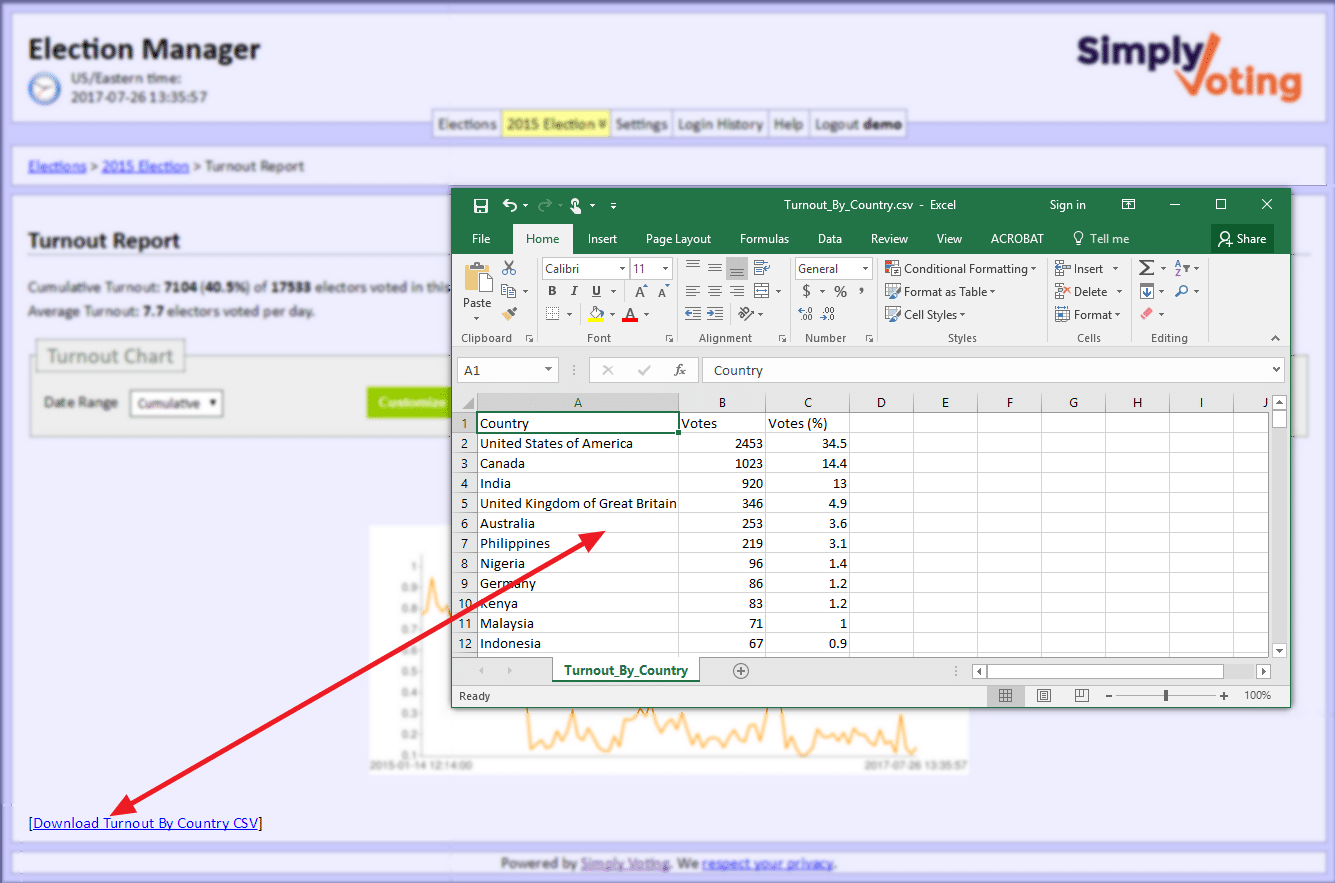Click the Format Painter brush icon

pos(509,314)
